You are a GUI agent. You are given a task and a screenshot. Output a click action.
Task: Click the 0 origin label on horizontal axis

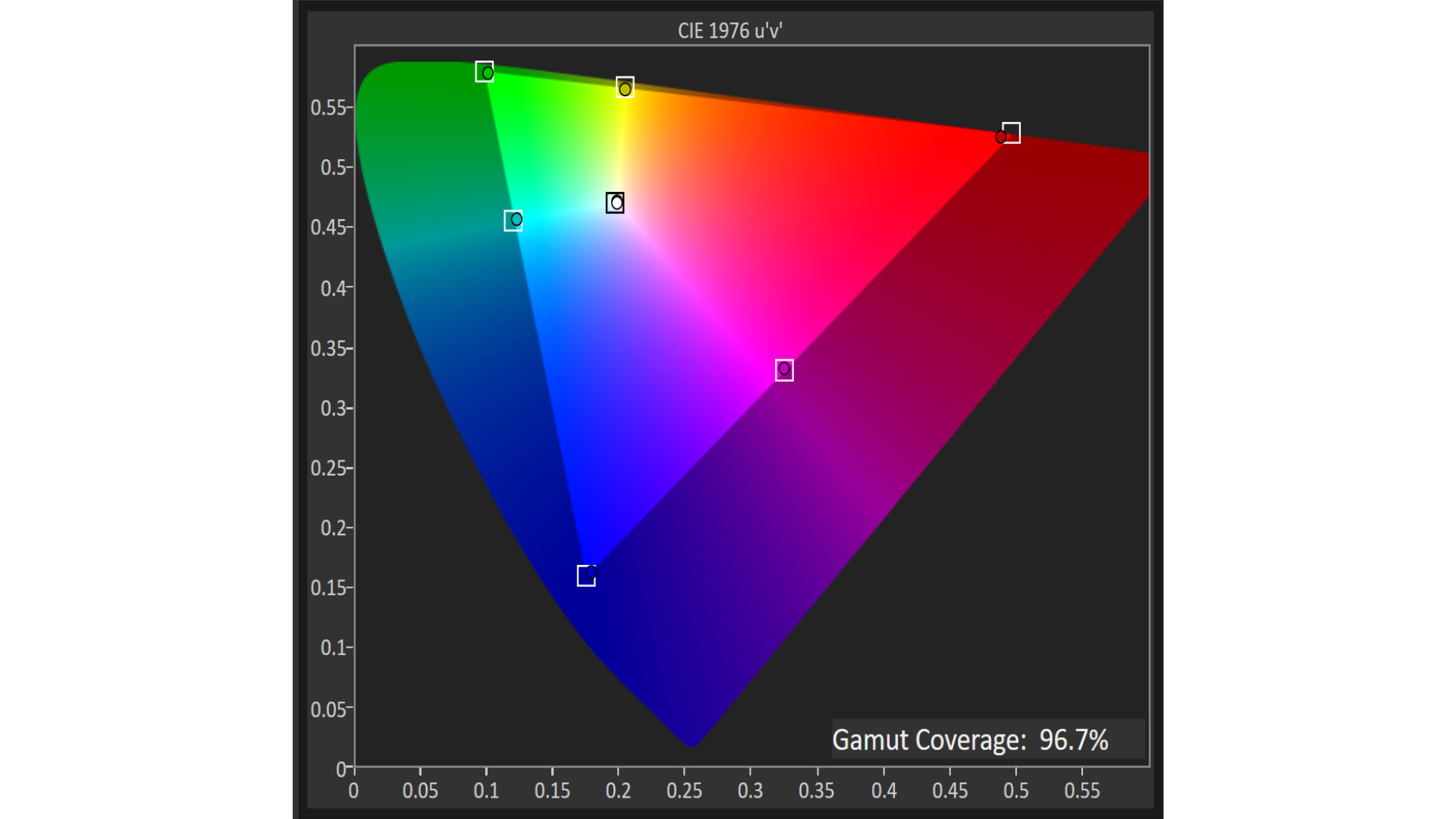[x=353, y=791]
